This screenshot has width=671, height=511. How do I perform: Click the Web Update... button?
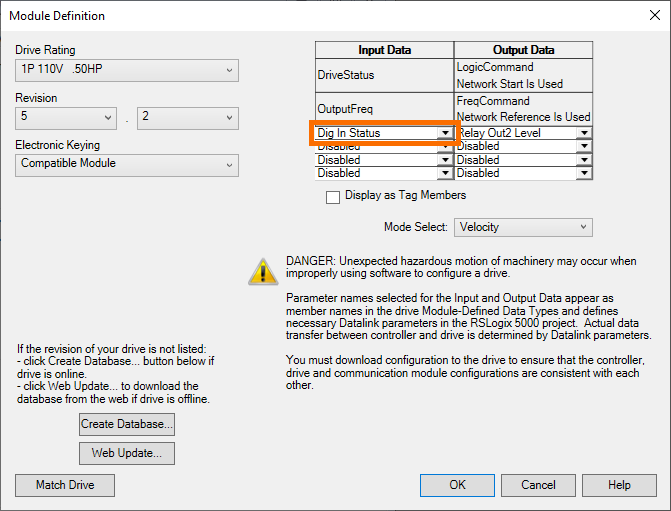(x=127, y=453)
